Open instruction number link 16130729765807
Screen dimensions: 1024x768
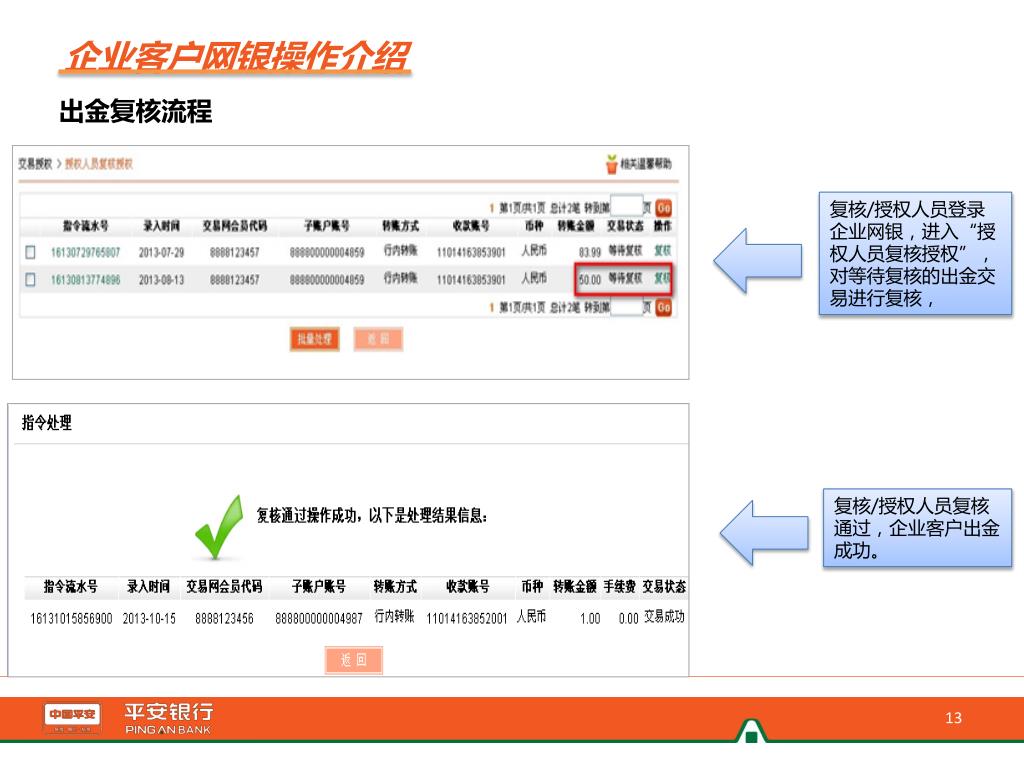[86, 252]
